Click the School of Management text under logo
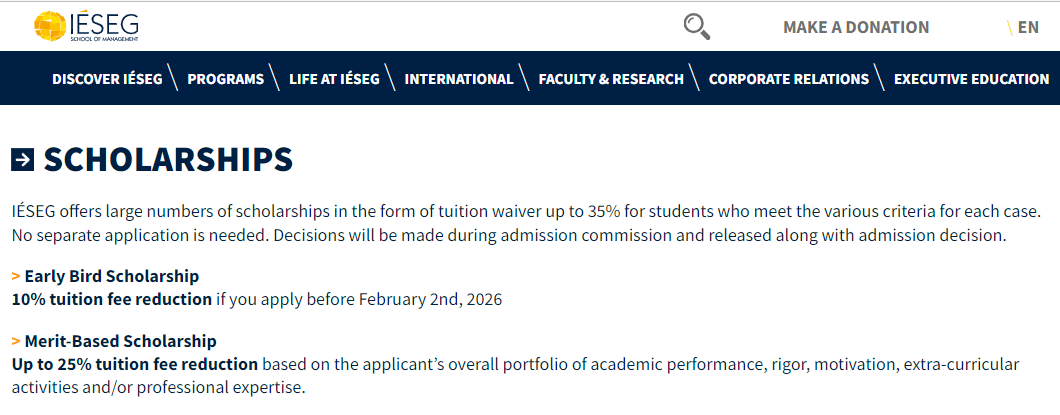This screenshot has width=1060, height=415. [x=104, y=38]
